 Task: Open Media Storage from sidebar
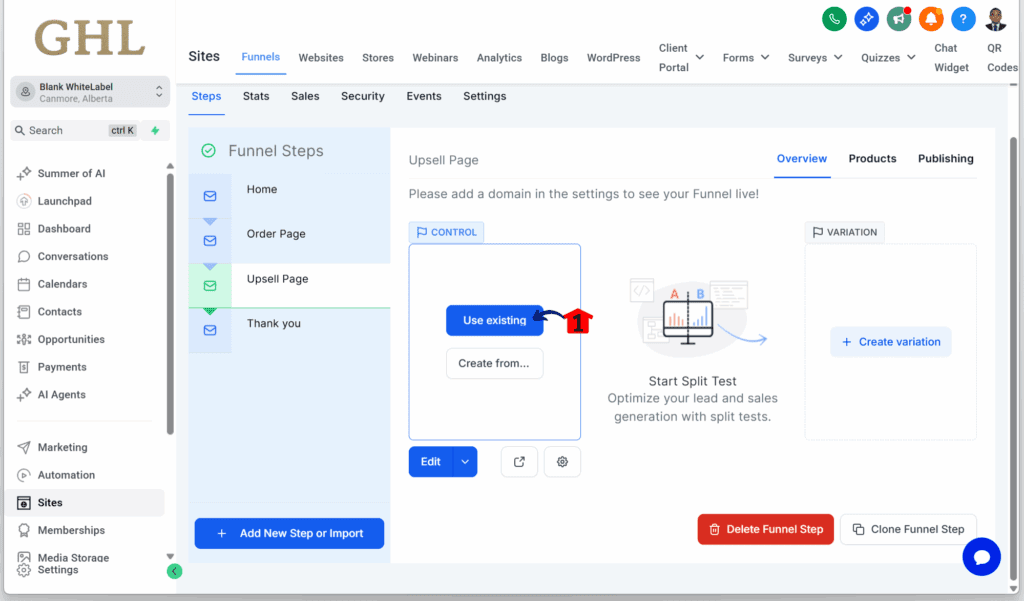tap(73, 557)
